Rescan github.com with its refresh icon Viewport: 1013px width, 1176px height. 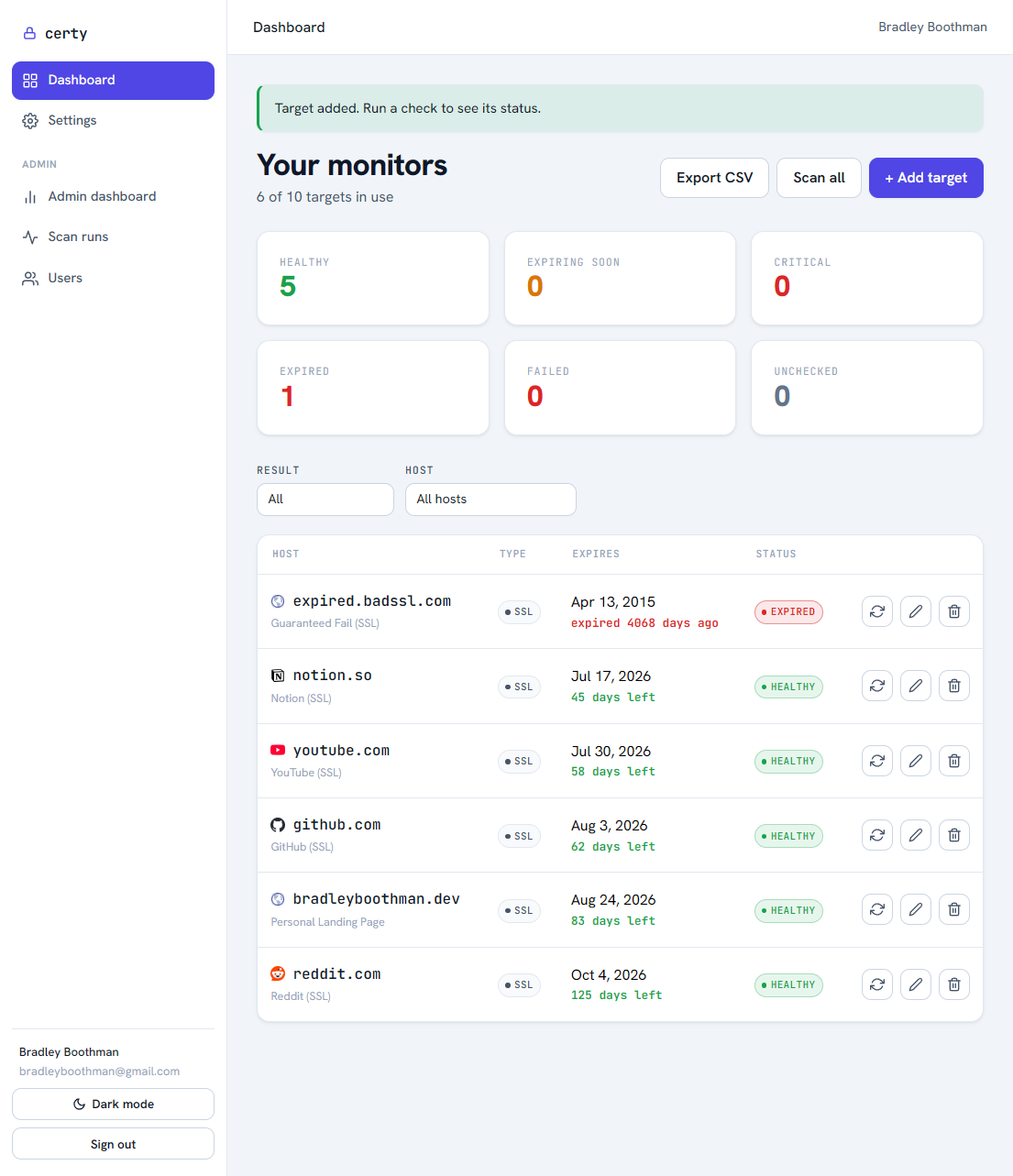point(877,835)
